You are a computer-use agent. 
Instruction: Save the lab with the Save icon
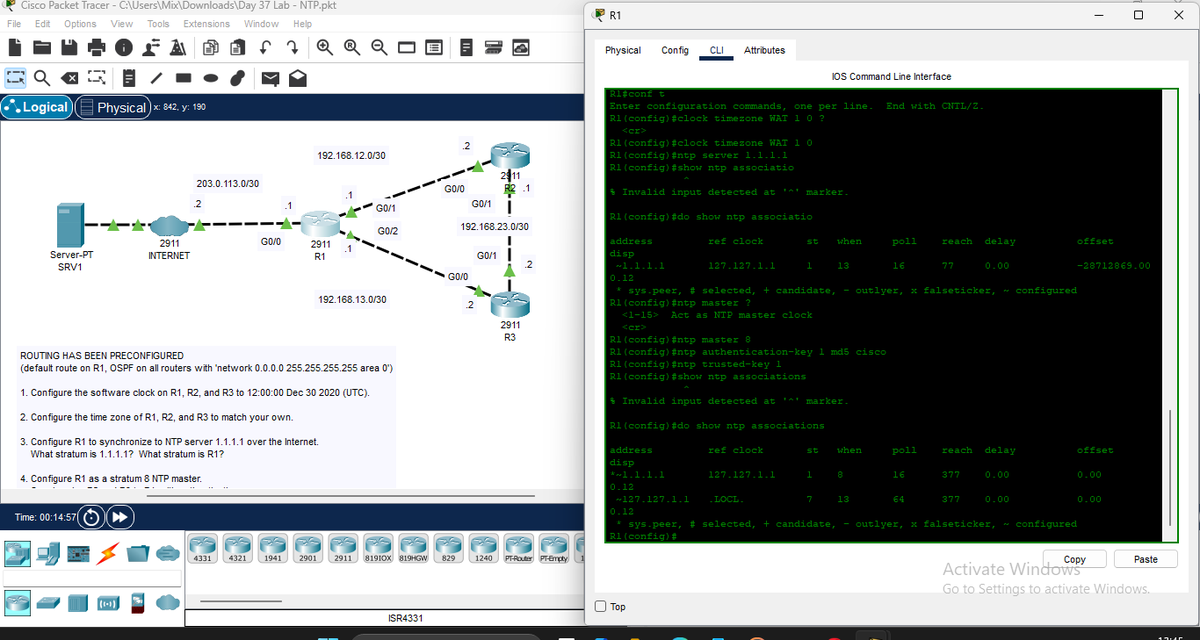tap(70, 47)
